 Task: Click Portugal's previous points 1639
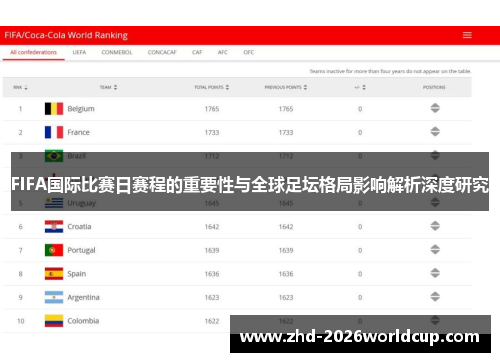[x=286, y=250]
